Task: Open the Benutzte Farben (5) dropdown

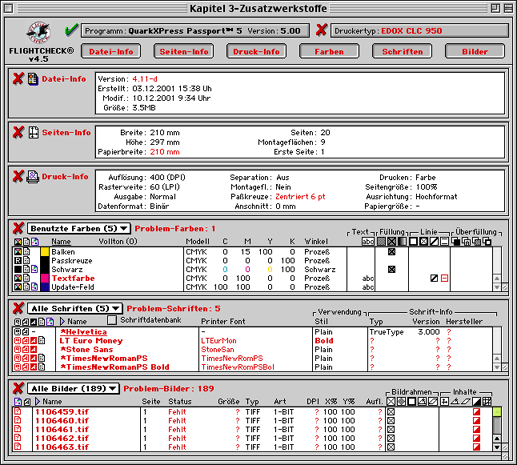Action: click(79, 228)
